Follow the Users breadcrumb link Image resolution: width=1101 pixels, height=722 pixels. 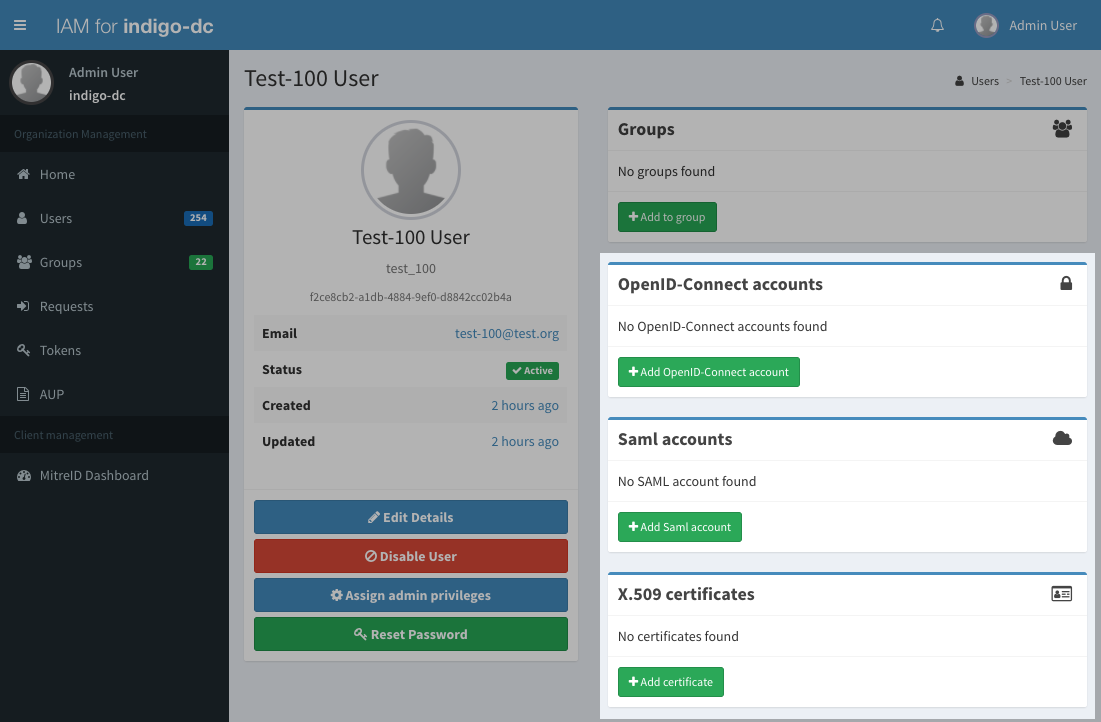pos(983,81)
